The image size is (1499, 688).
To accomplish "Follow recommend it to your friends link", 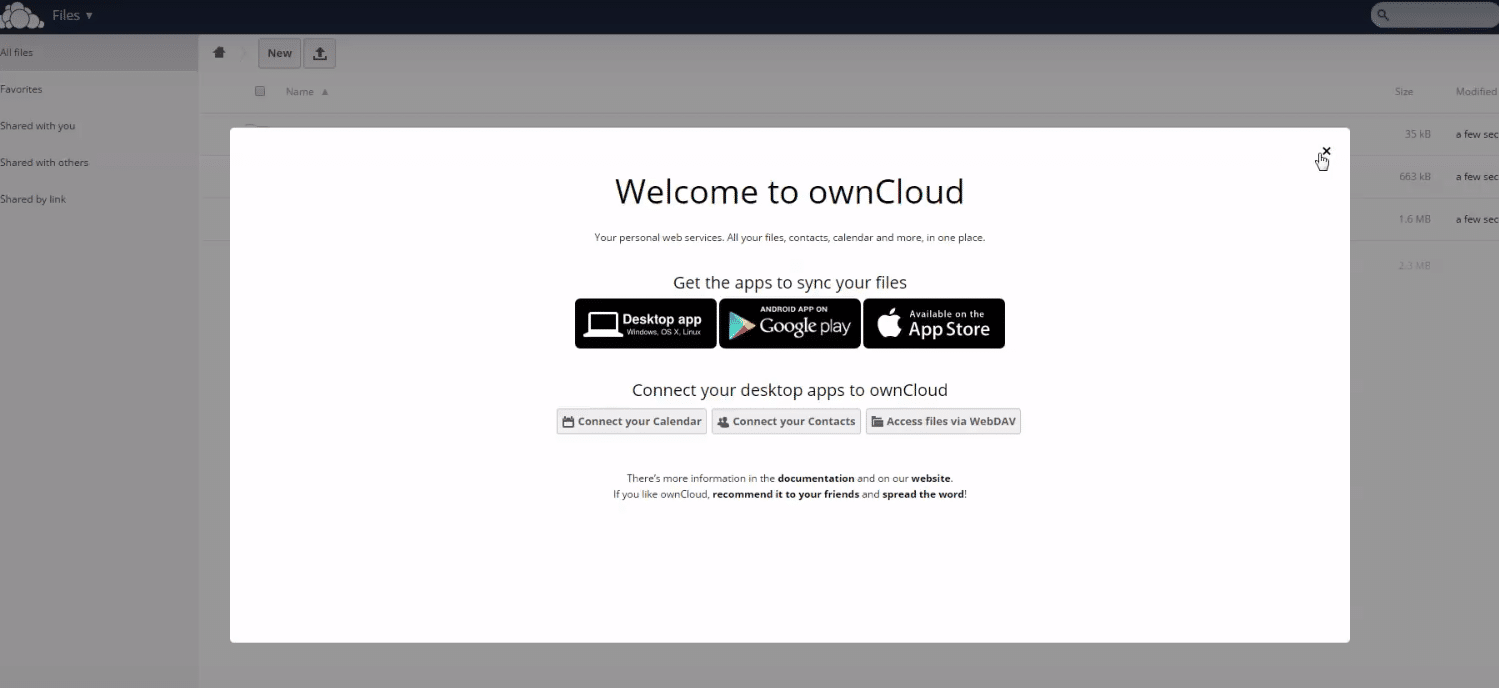I will tap(786, 495).
